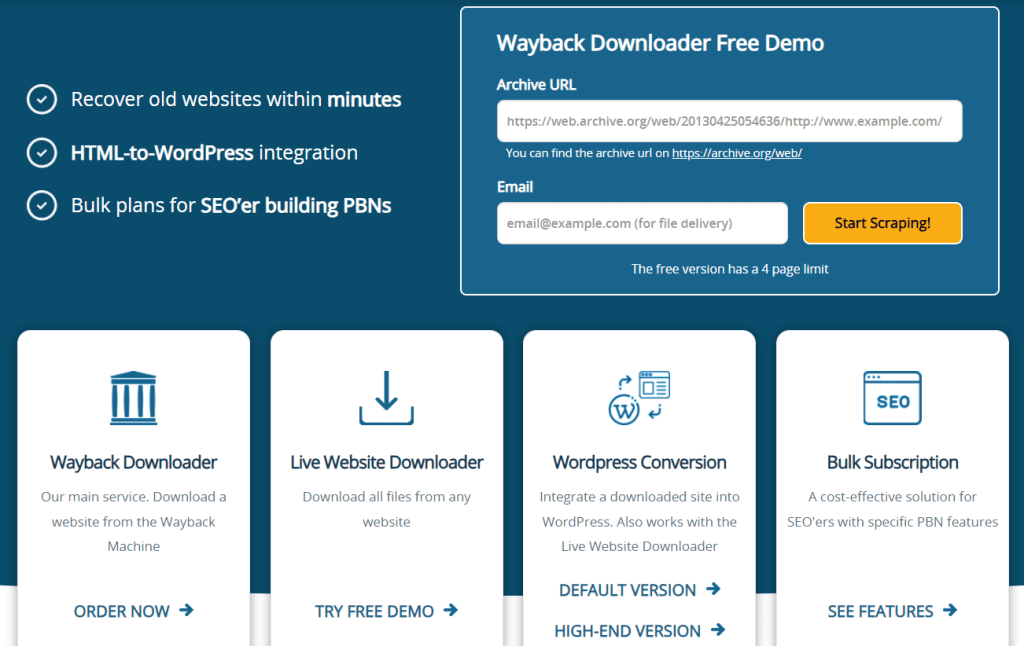Open the SEE FEATURES link
This screenshot has height=646, width=1024.
(x=892, y=611)
